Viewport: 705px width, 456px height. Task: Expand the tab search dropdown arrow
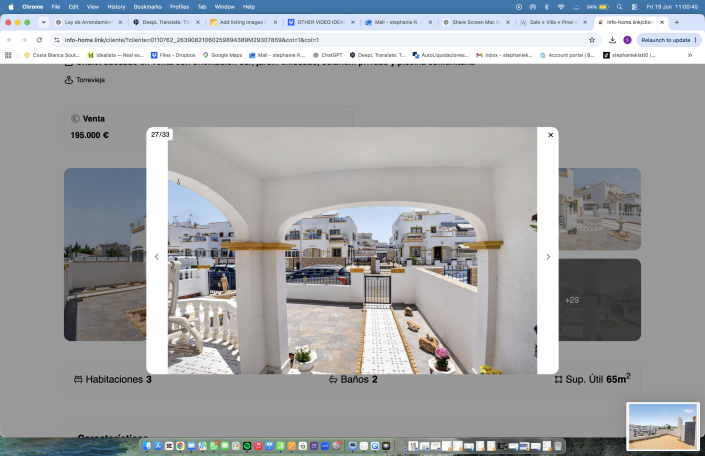[44, 22]
